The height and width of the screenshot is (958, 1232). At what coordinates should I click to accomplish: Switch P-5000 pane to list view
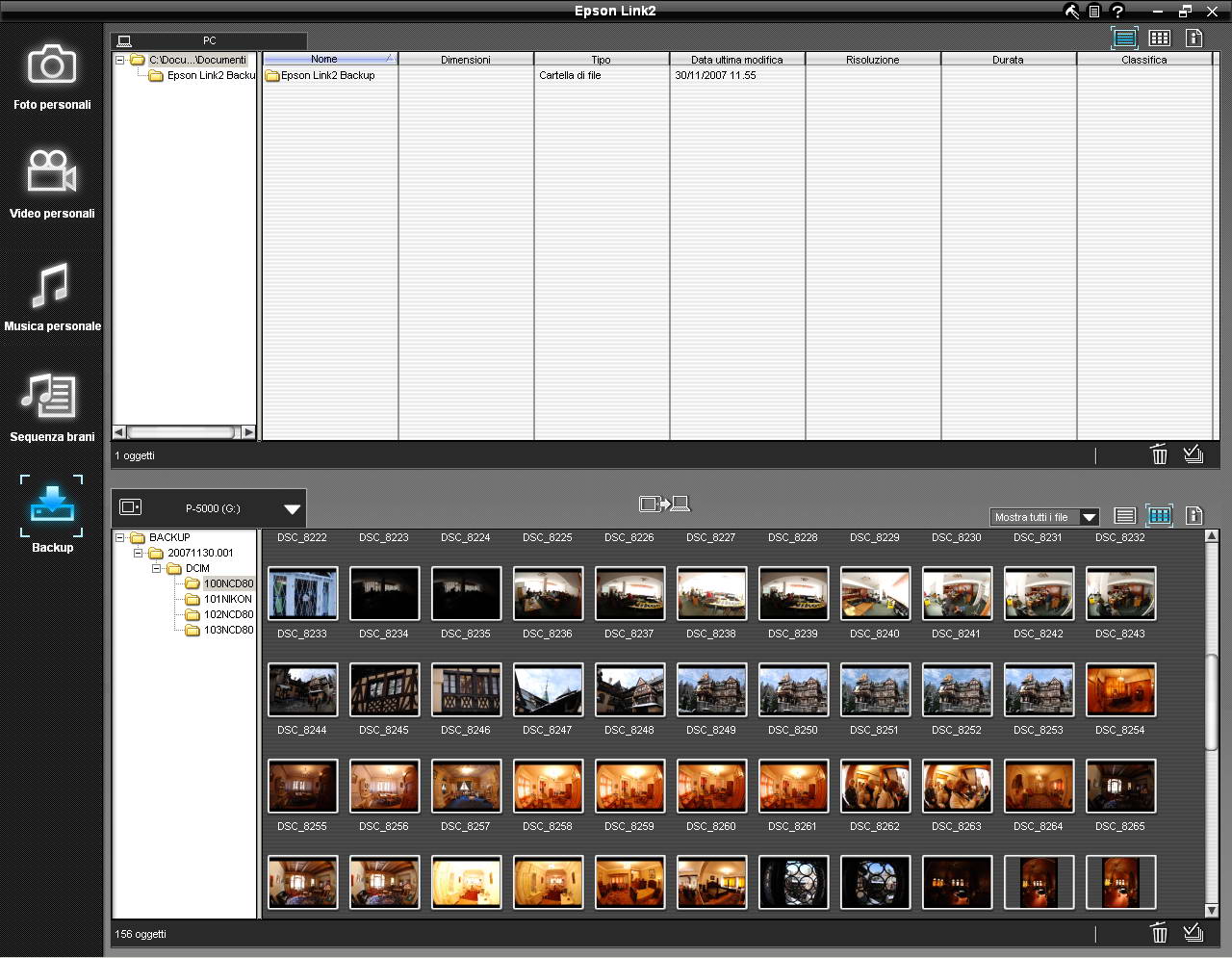click(x=1124, y=515)
